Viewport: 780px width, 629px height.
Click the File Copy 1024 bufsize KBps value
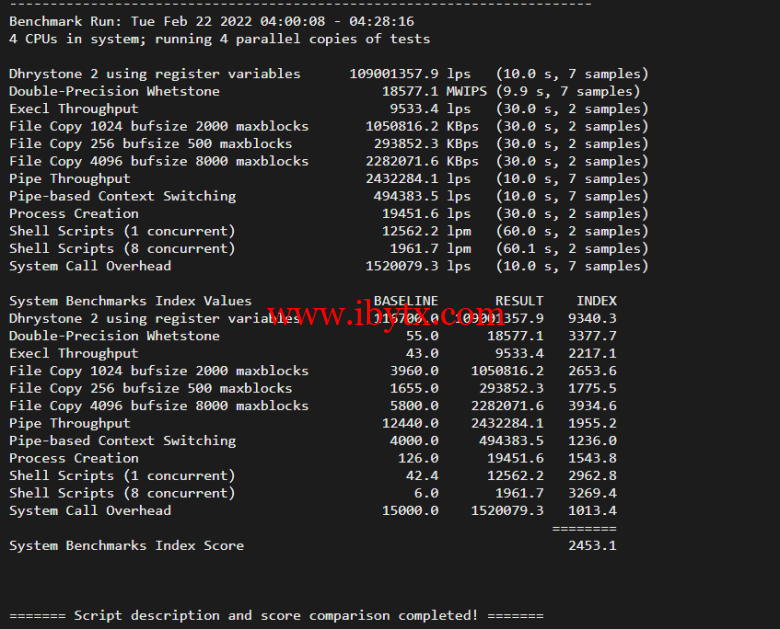point(402,126)
